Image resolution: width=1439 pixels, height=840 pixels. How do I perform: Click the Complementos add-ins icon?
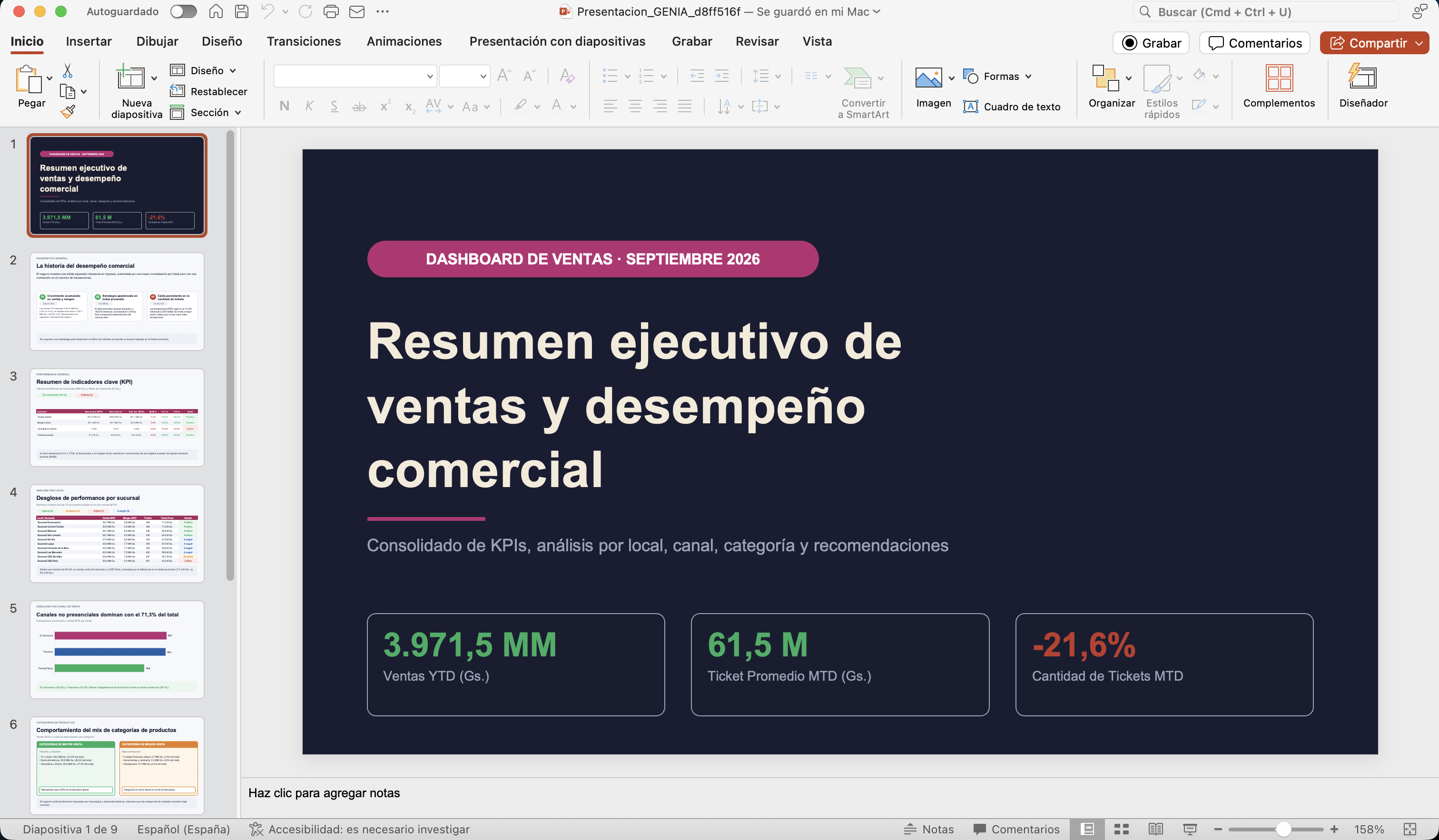click(1279, 78)
